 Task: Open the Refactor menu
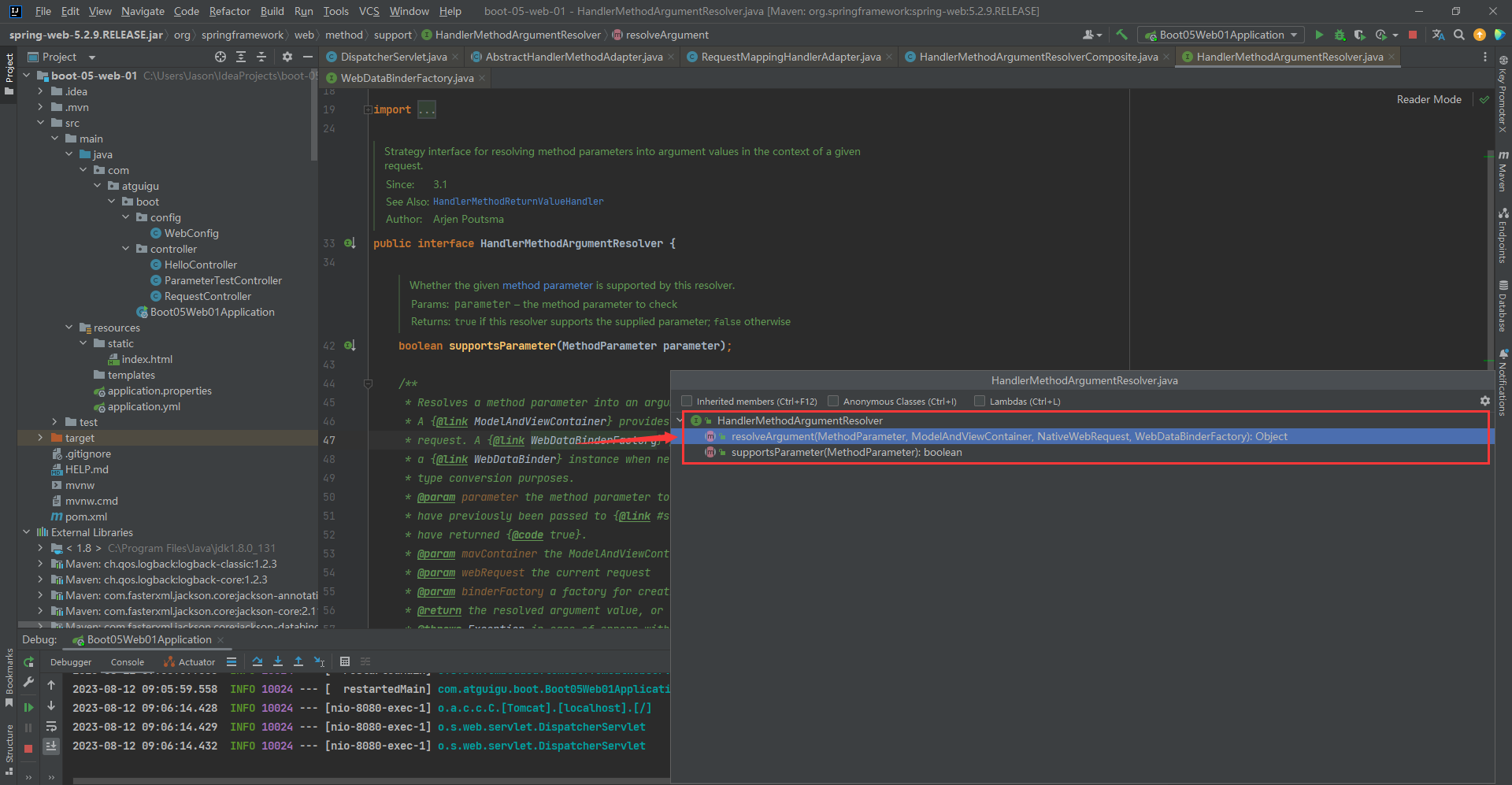pos(229,11)
